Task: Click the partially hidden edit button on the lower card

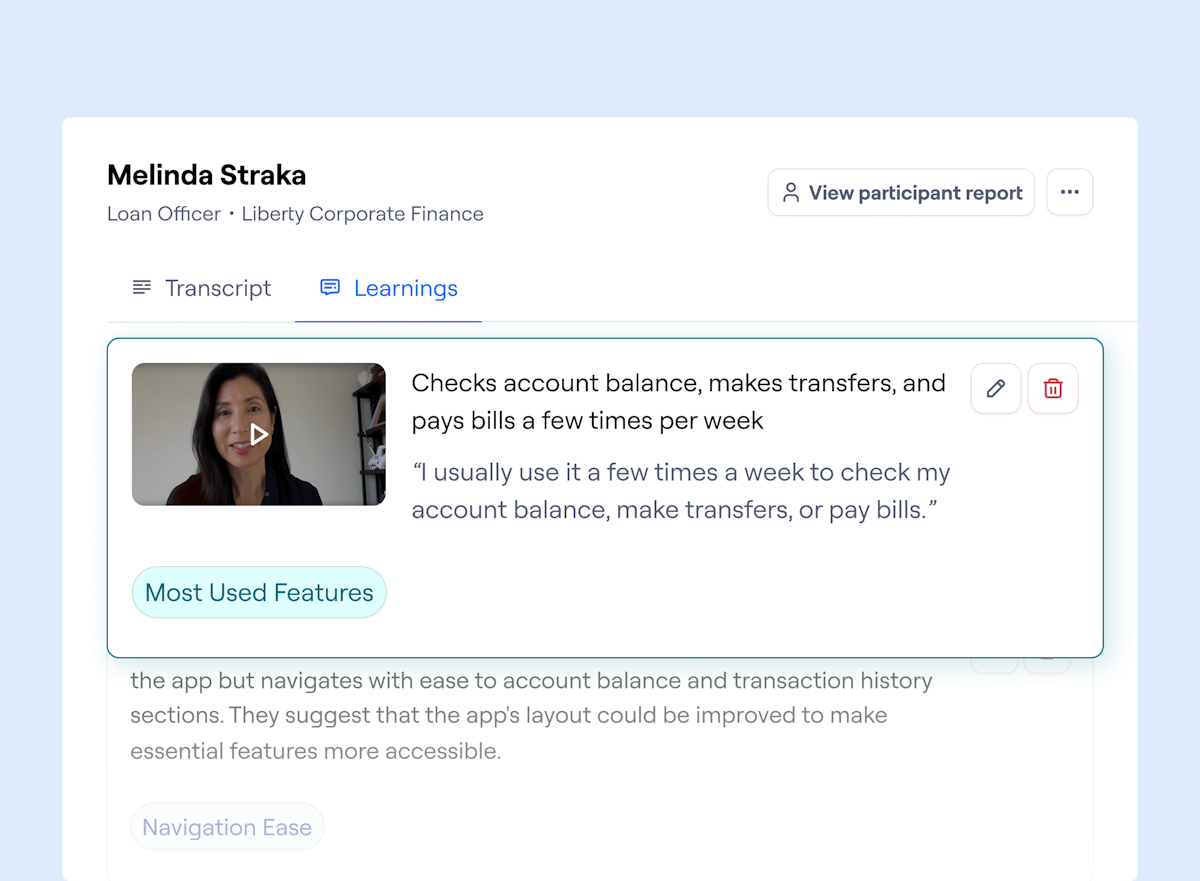Action: (x=994, y=664)
